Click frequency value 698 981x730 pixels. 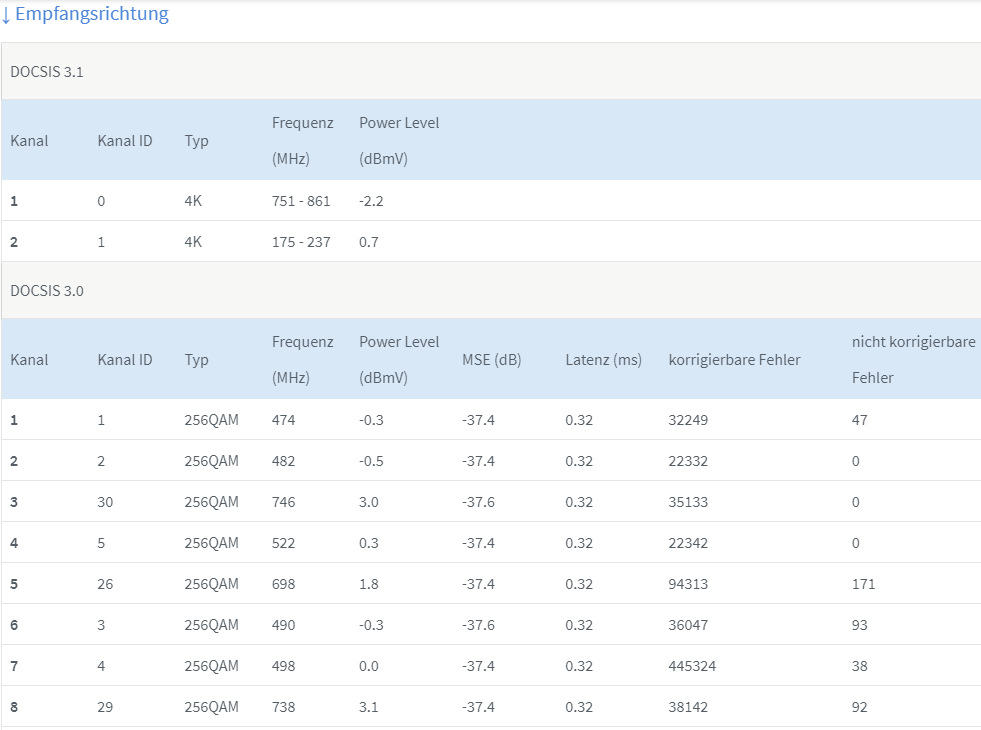[283, 584]
